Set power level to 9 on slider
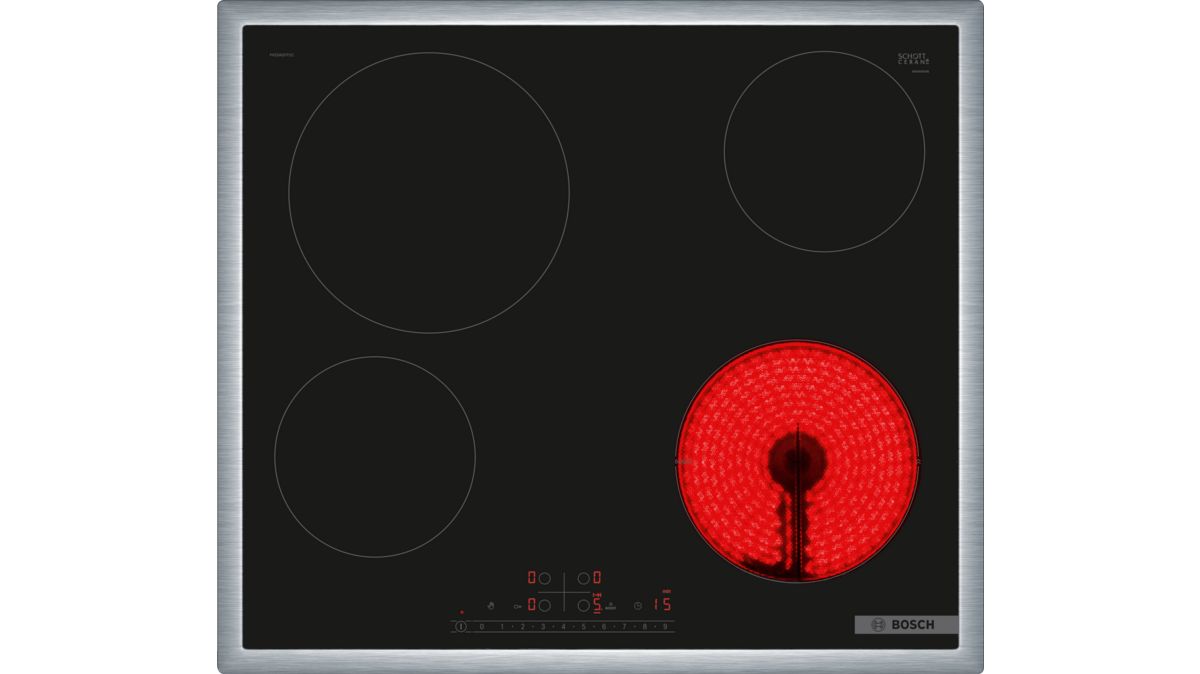The image size is (1200, 674). click(x=666, y=627)
